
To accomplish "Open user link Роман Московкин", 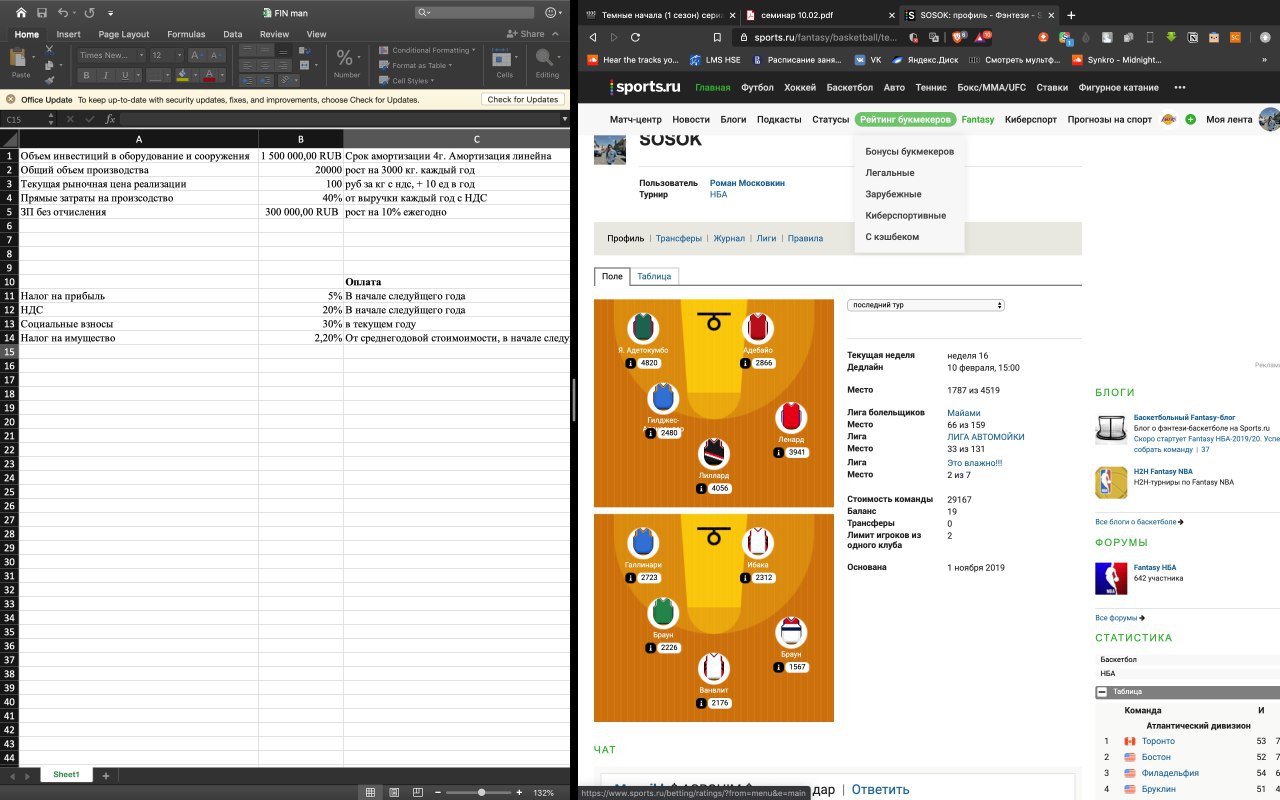I will [x=747, y=183].
